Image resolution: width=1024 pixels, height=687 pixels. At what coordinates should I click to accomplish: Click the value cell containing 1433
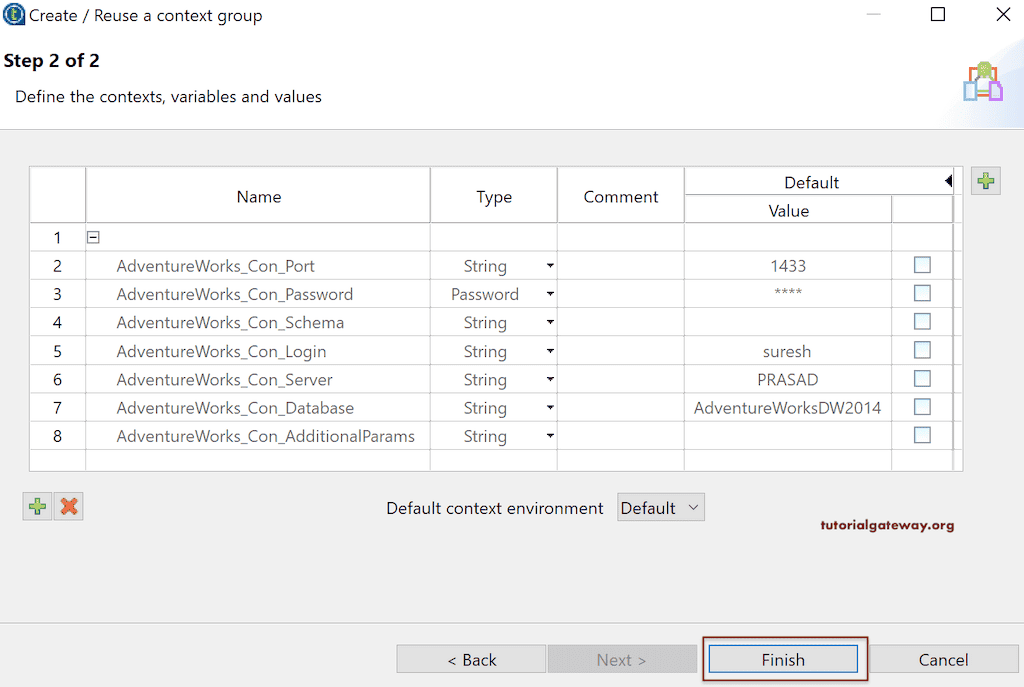click(788, 266)
